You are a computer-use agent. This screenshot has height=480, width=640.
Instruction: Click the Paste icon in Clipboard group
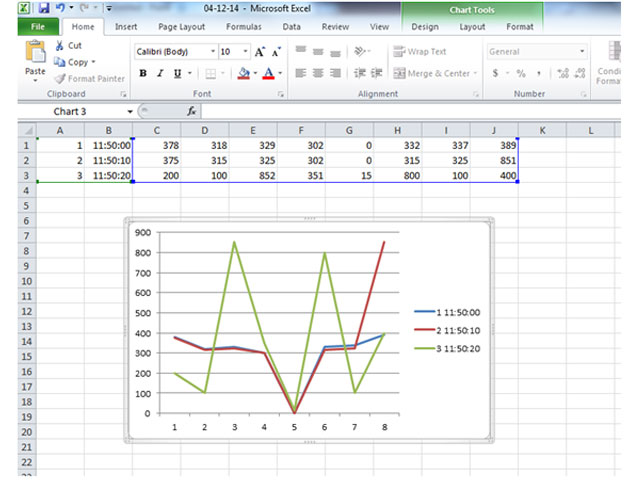pyautogui.click(x=34, y=55)
